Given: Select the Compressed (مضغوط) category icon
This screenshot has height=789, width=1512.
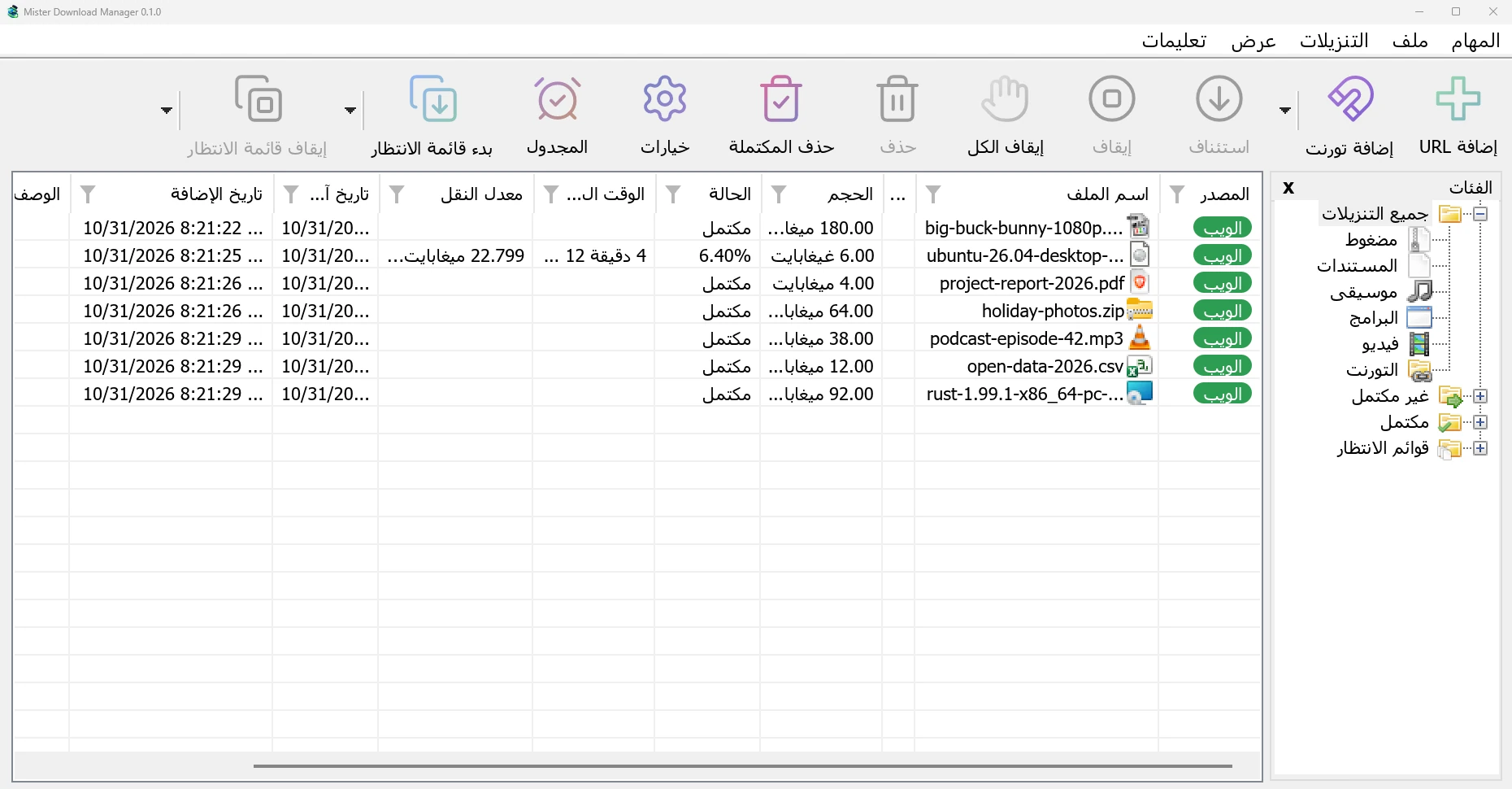Looking at the screenshot, I should (1419, 239).
